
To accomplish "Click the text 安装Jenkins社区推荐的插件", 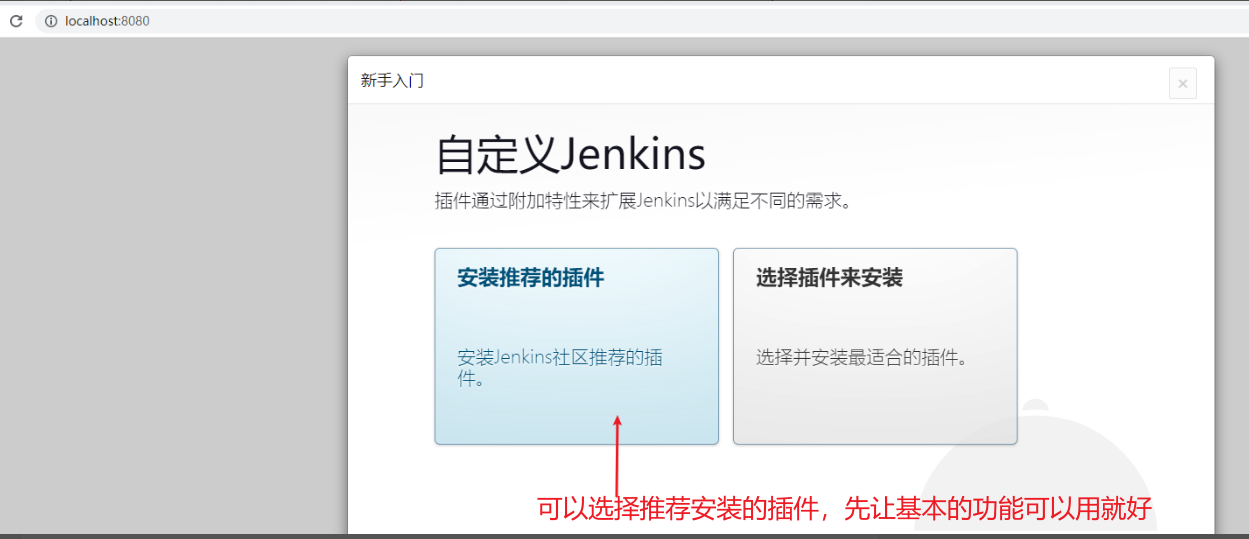I will (560, 368).
